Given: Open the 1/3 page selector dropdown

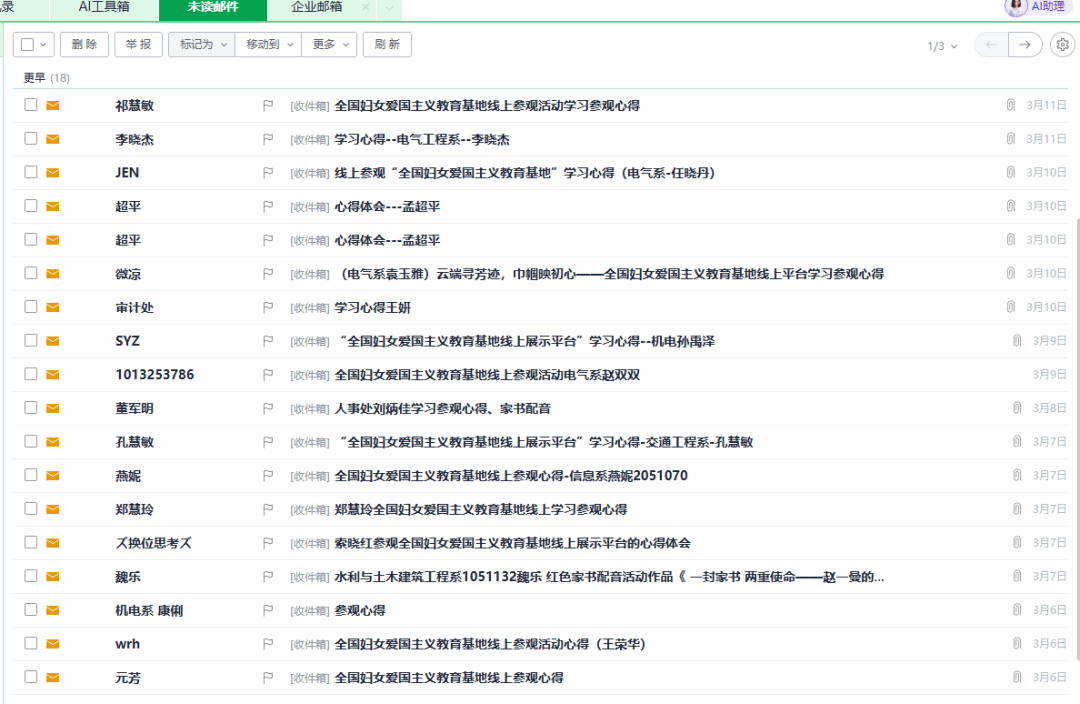Looking at the screenshot, I should (942, 46).
